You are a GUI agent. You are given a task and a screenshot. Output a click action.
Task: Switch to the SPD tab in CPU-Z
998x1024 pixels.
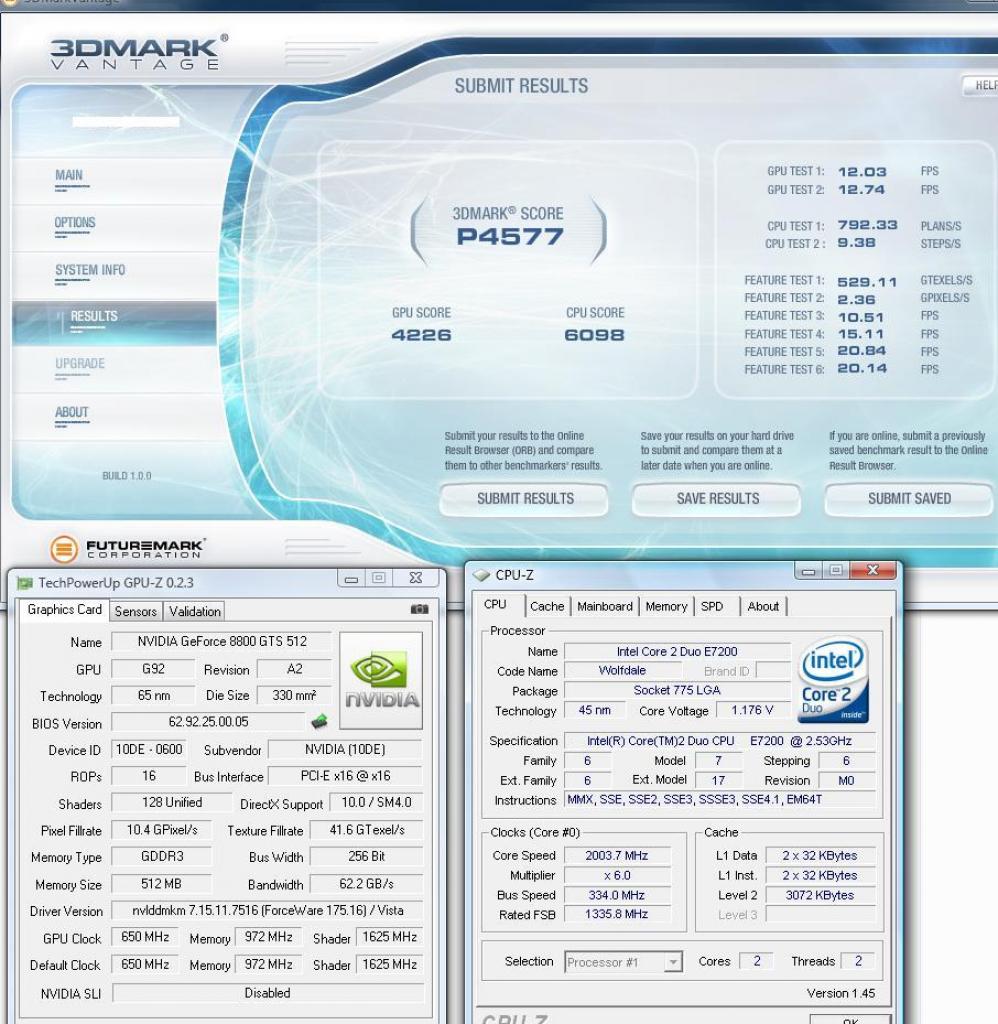coord(712,607)
